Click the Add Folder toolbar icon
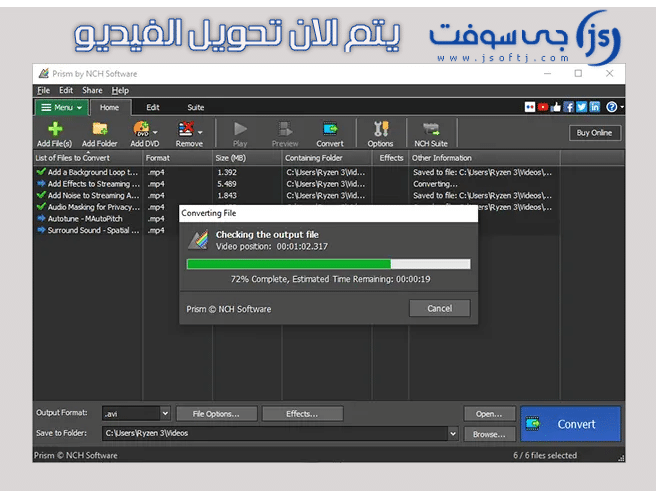Viewport: 656px width, 491px height. coord(100,129)
